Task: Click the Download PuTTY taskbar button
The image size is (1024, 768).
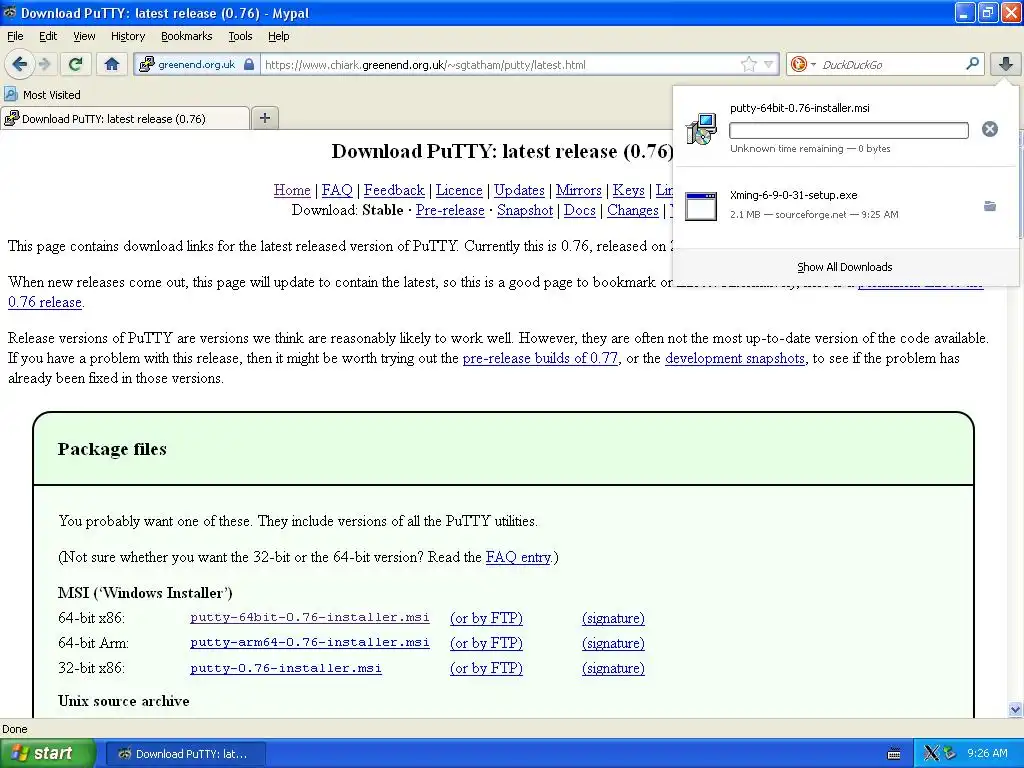Action: click(185, 754)
